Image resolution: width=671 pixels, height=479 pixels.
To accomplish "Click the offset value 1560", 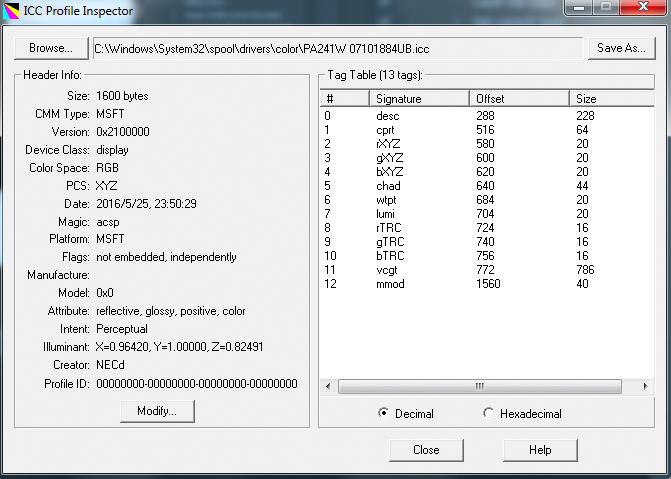I will pyautogui.click(x=488, y=284).
